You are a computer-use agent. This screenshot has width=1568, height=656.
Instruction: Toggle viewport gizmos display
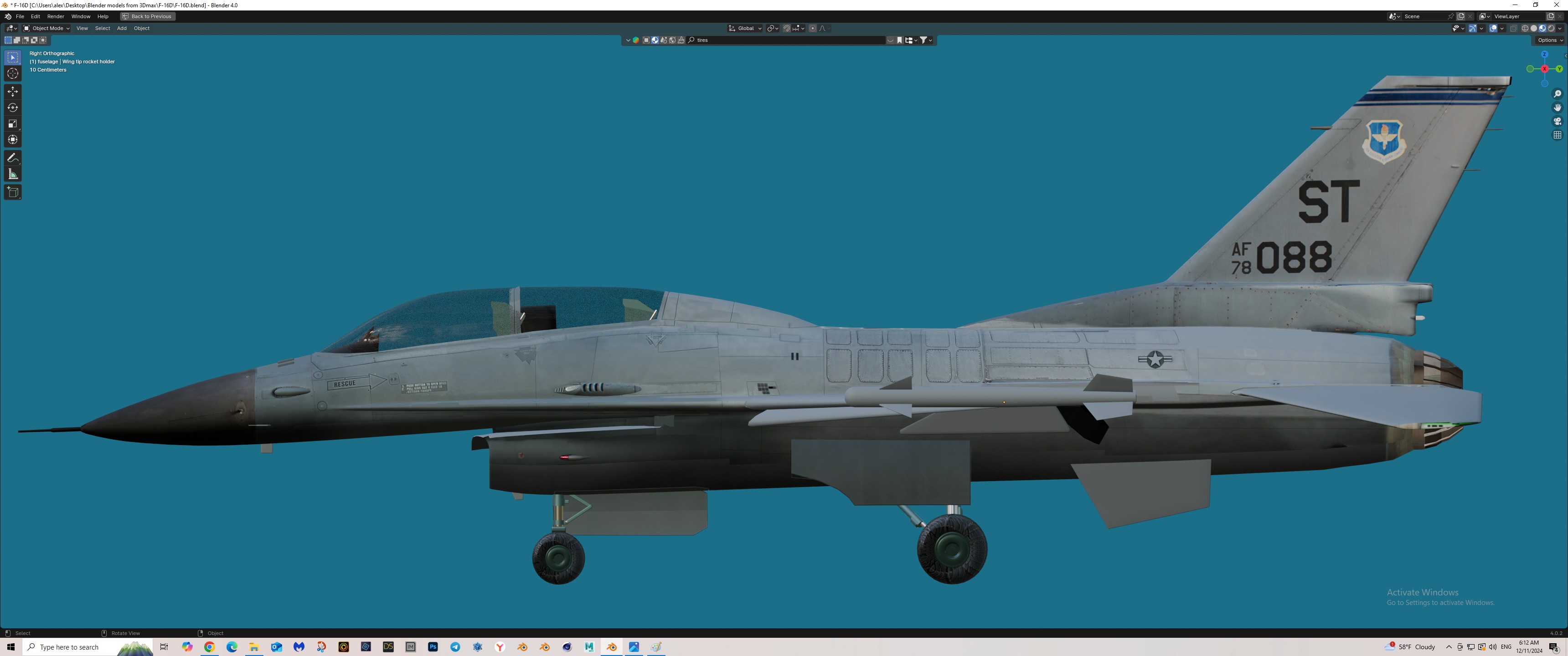pos(1473,29)
